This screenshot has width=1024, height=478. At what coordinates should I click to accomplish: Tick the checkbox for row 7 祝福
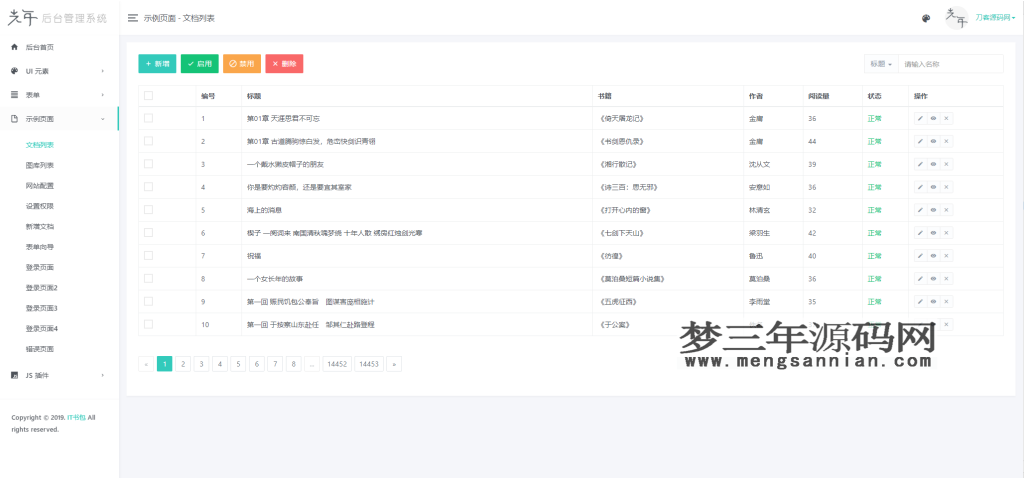click(x=148, y=255)
